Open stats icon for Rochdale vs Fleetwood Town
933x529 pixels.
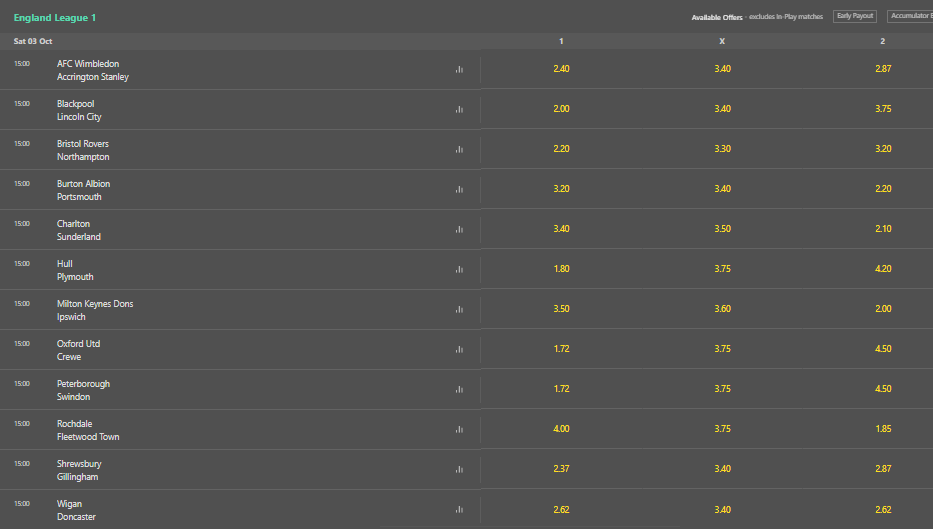(x=459, y=429)
